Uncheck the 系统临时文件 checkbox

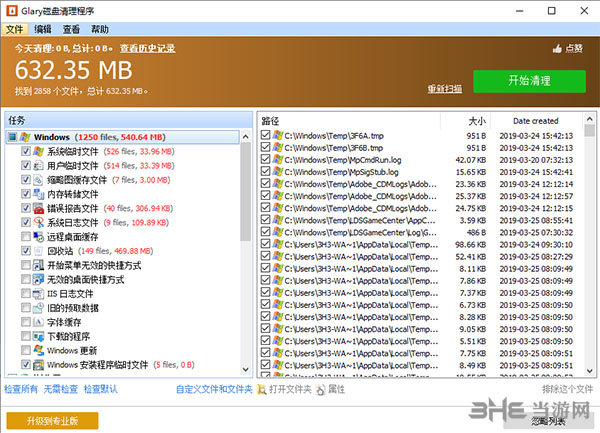point(26,151)
